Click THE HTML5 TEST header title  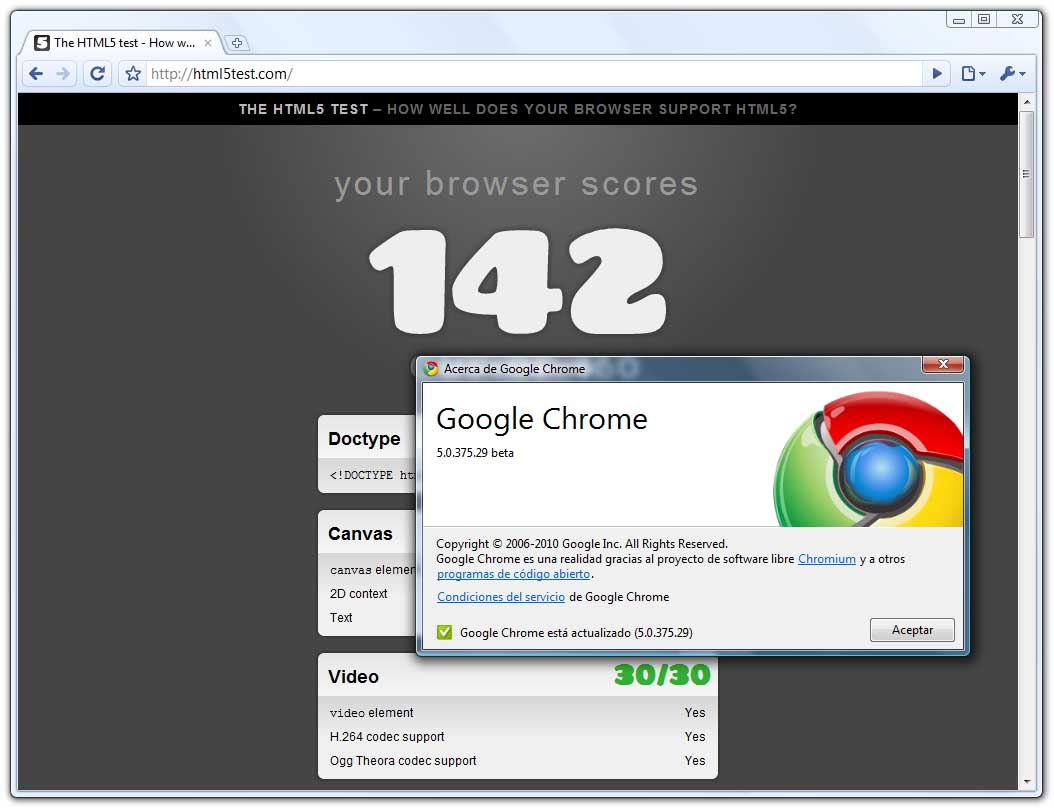[303, 109]
